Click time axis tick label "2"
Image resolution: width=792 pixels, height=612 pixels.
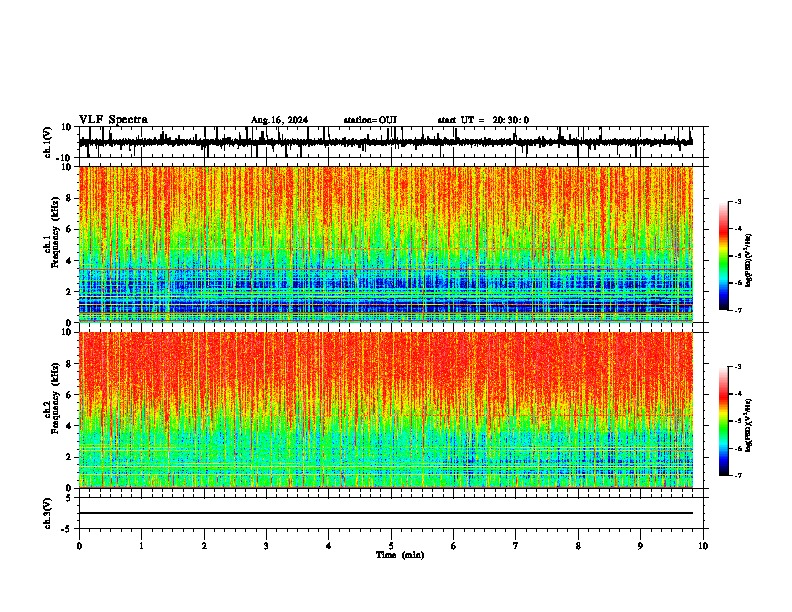point(204,546)
